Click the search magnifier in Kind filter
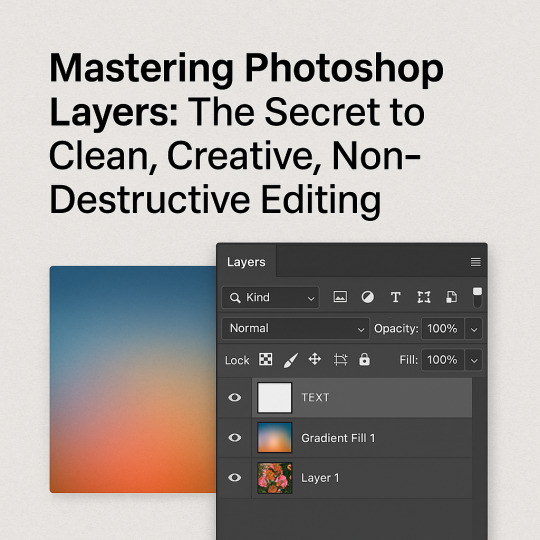The height and width of the screenshot is (540, 540). (235, 298)
